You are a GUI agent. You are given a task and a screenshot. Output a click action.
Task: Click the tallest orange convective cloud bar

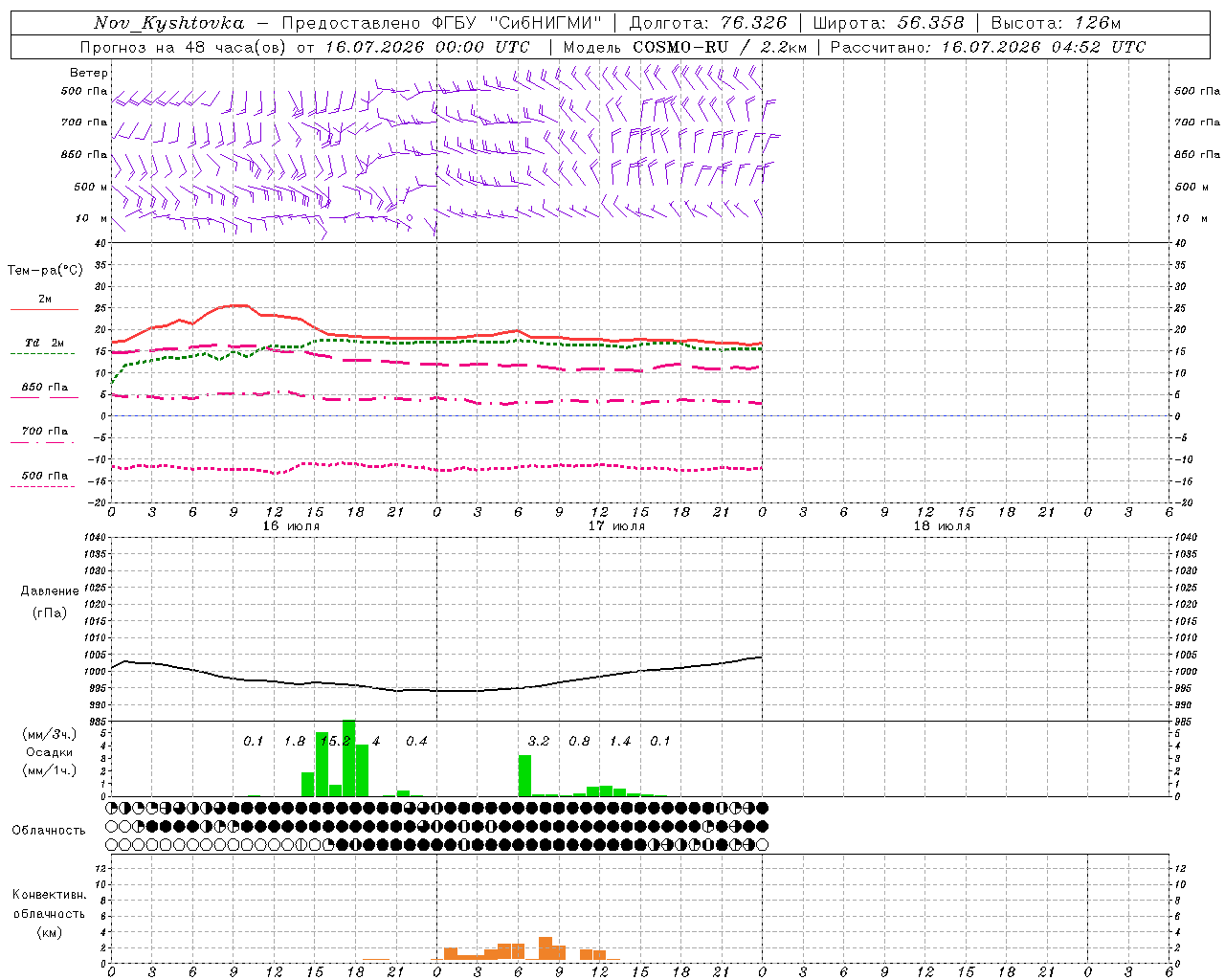click(546, 948)
